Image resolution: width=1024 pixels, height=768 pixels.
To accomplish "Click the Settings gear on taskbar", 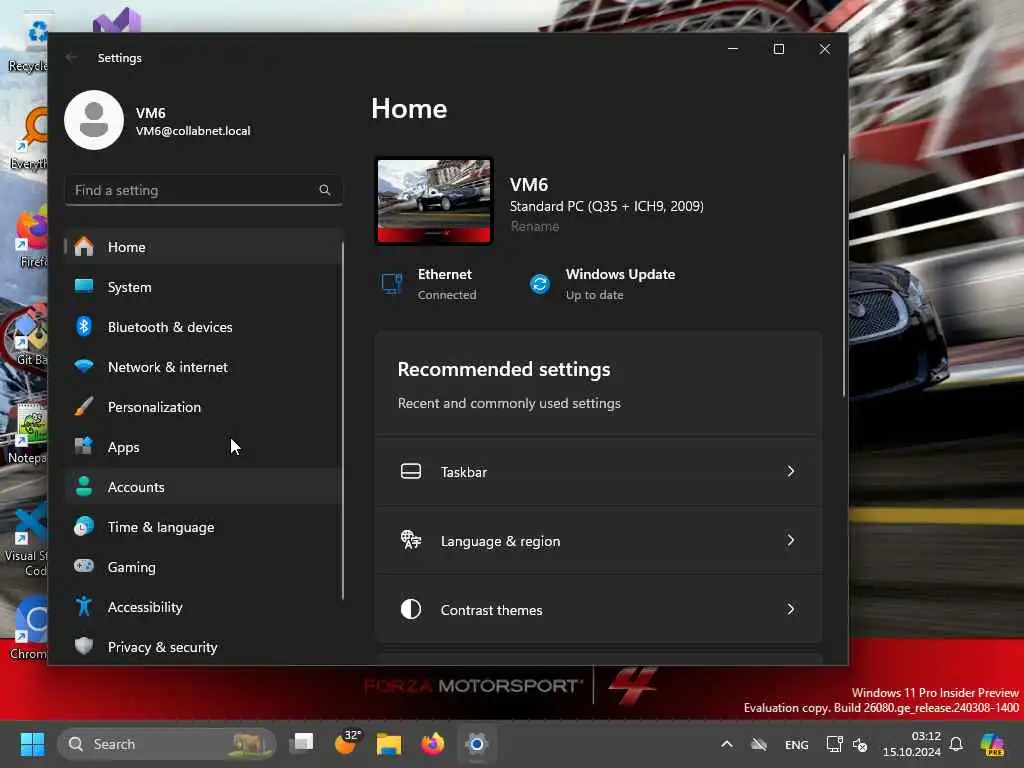I will 477,744.
